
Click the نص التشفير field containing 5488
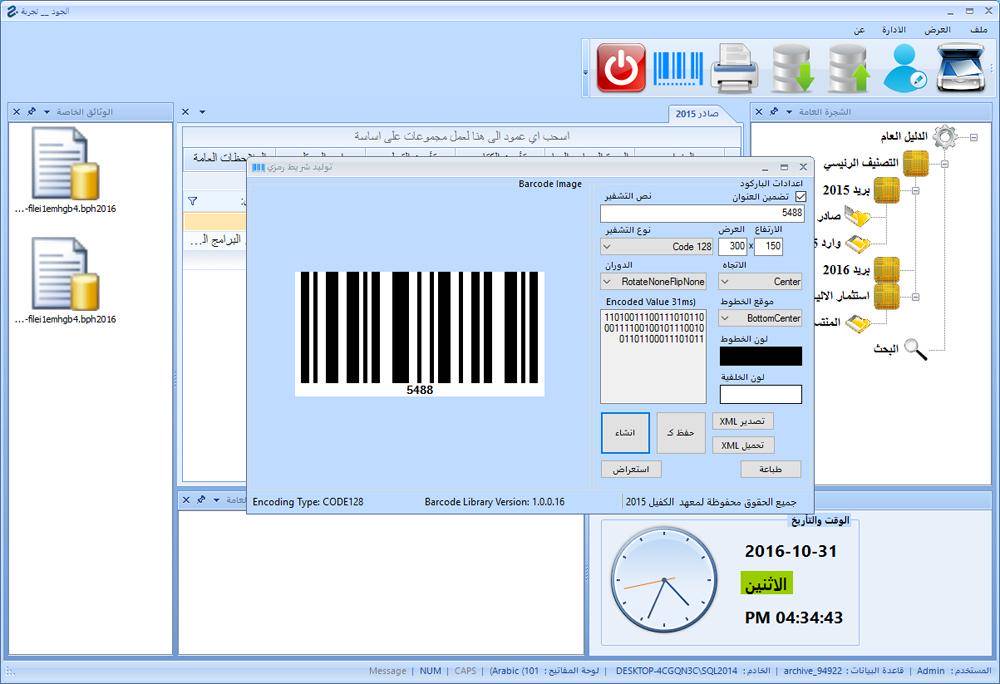point(702,213)
